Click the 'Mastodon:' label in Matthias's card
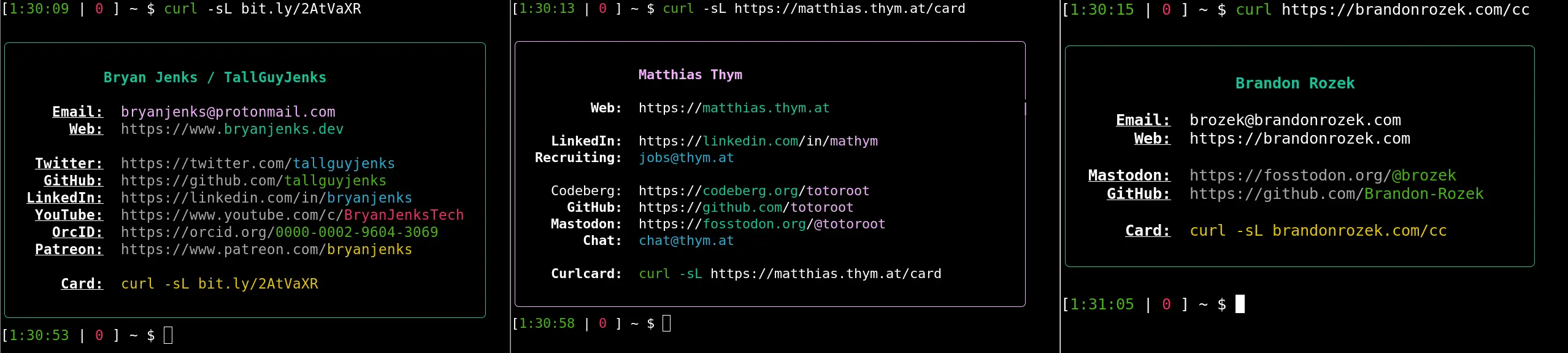Screen dimensions: 1568x353 586,224
